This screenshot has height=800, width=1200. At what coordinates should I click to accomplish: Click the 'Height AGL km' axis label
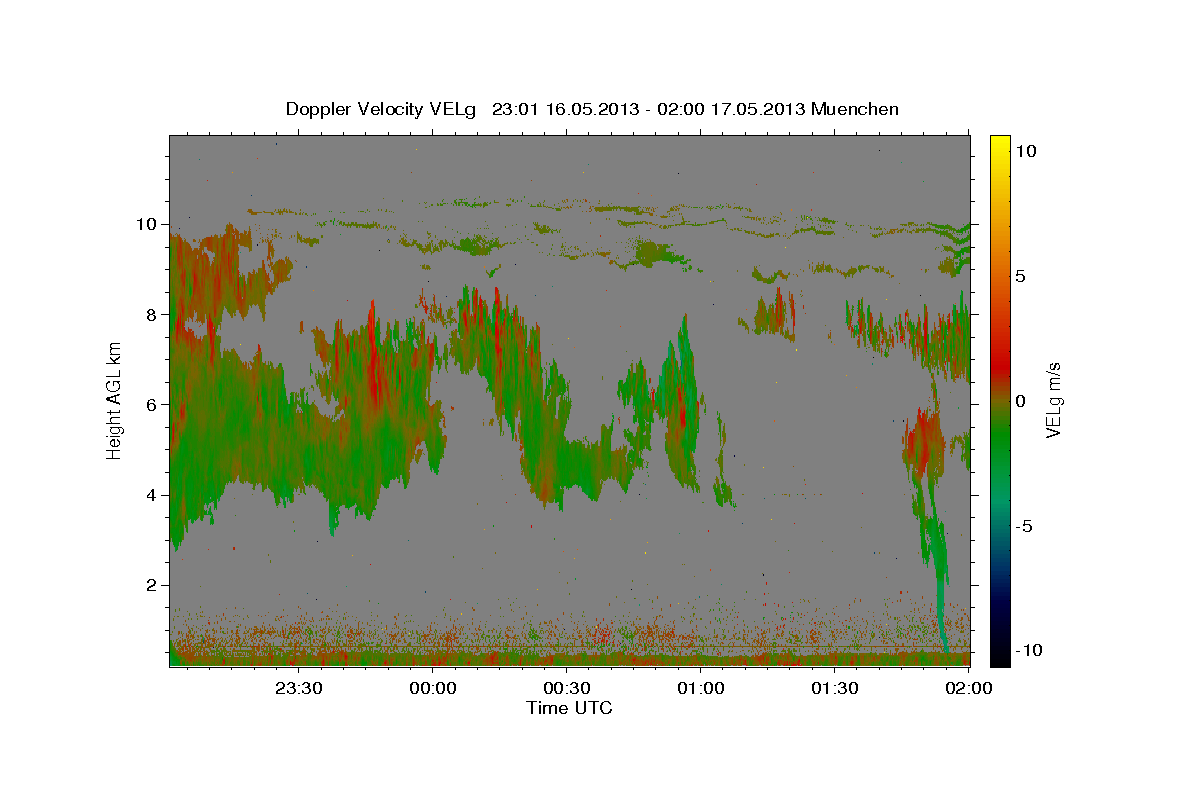point(114,400)
